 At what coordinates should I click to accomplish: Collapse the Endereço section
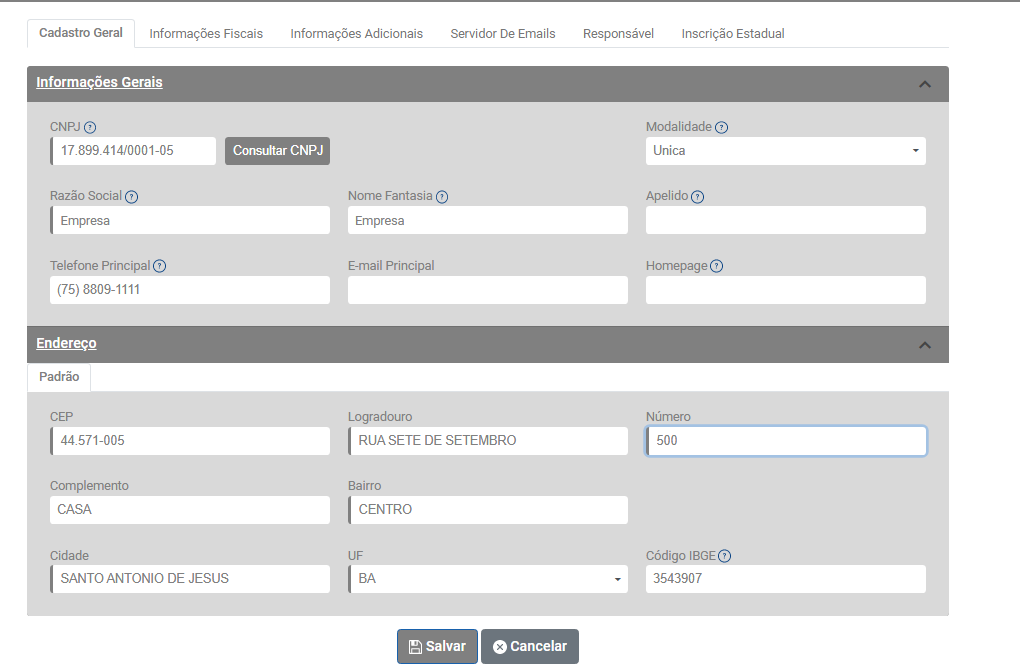click(925, 345)
